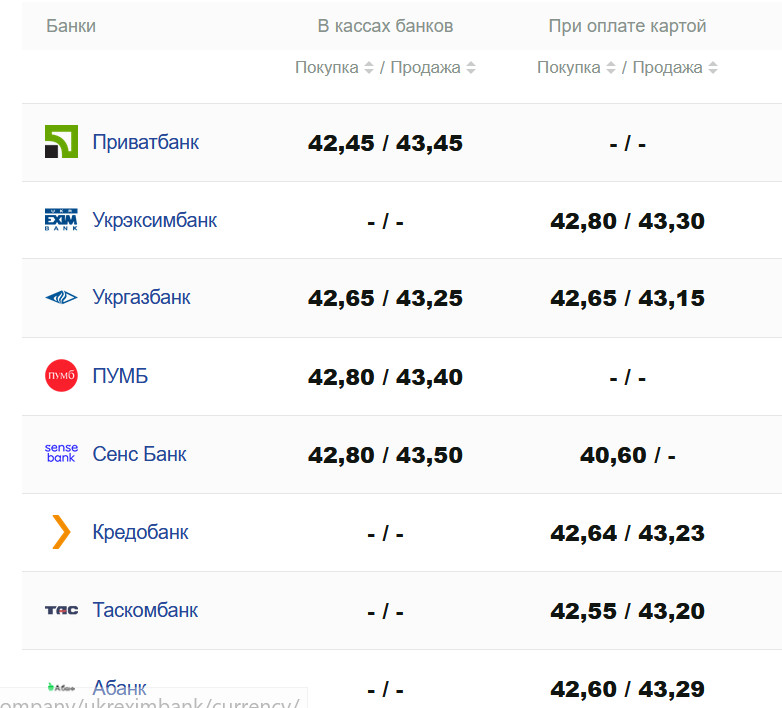Click the red ПУМБ round logo
The image size is (782, 708).
[61, 376]
